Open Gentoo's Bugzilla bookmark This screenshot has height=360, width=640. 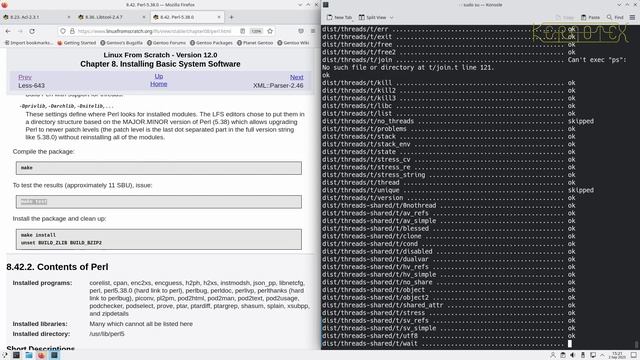pos(121,43)
